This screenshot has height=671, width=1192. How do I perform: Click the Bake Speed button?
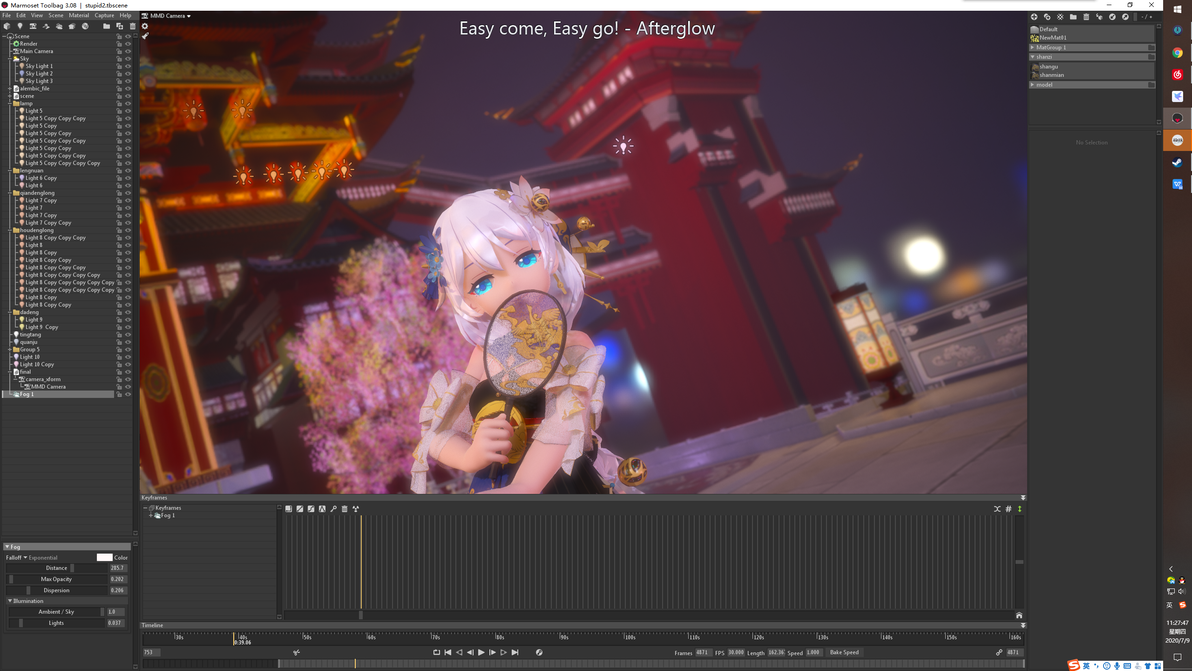pos(844,652)
